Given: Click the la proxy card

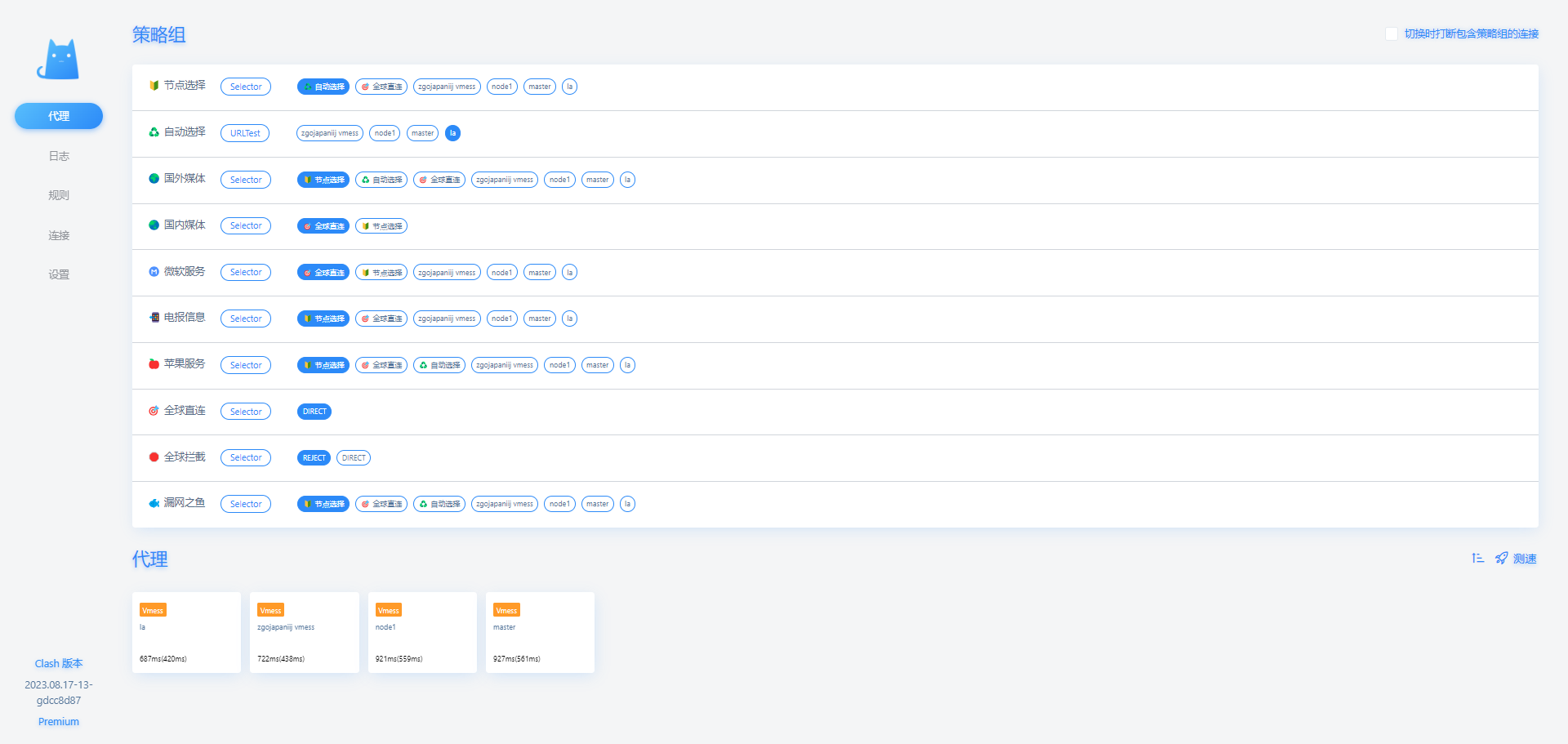Looking at the screenshot, I should (186, 632).
